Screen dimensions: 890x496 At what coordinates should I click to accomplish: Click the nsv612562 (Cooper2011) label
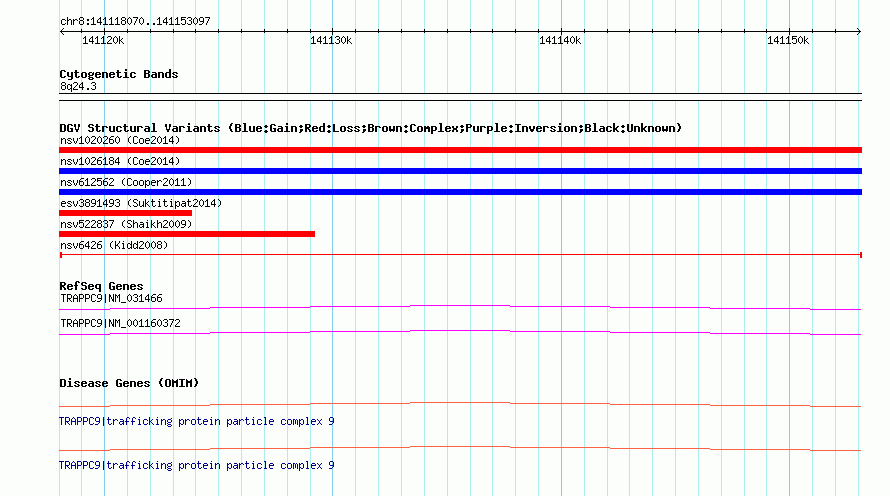click(x=126, y=182)
